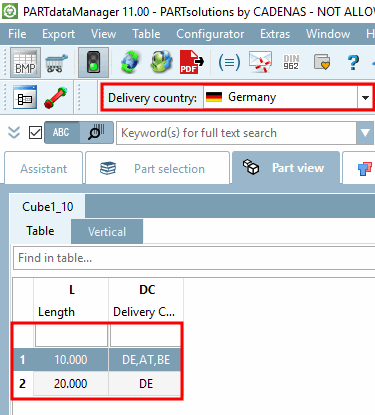The height and width of the screenshot is (415, 375).
Task: Click the Germany delivery country field
Action: point(280,97)
